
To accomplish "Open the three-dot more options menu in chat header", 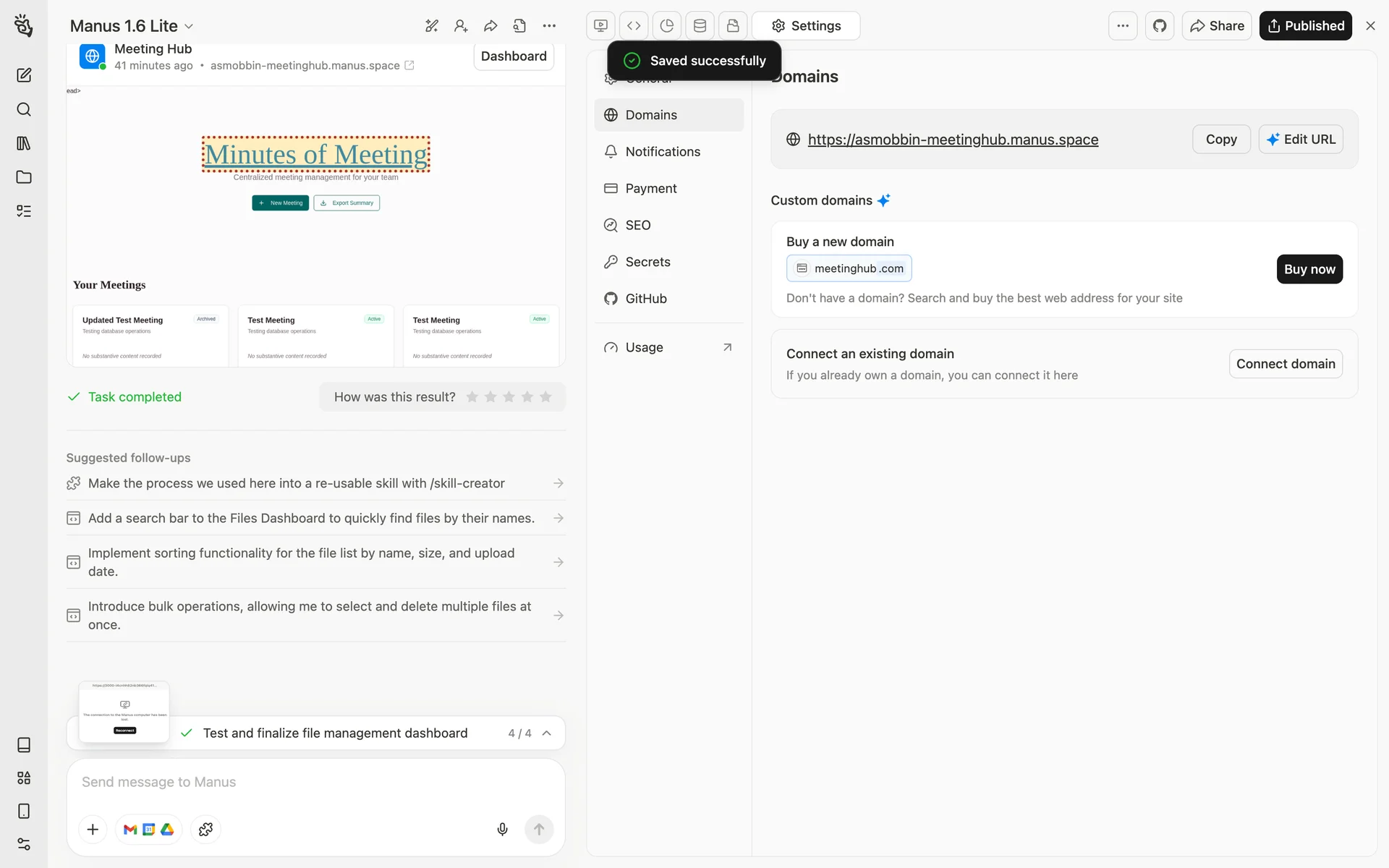I will pyautogui.click(x=549, y=26).
